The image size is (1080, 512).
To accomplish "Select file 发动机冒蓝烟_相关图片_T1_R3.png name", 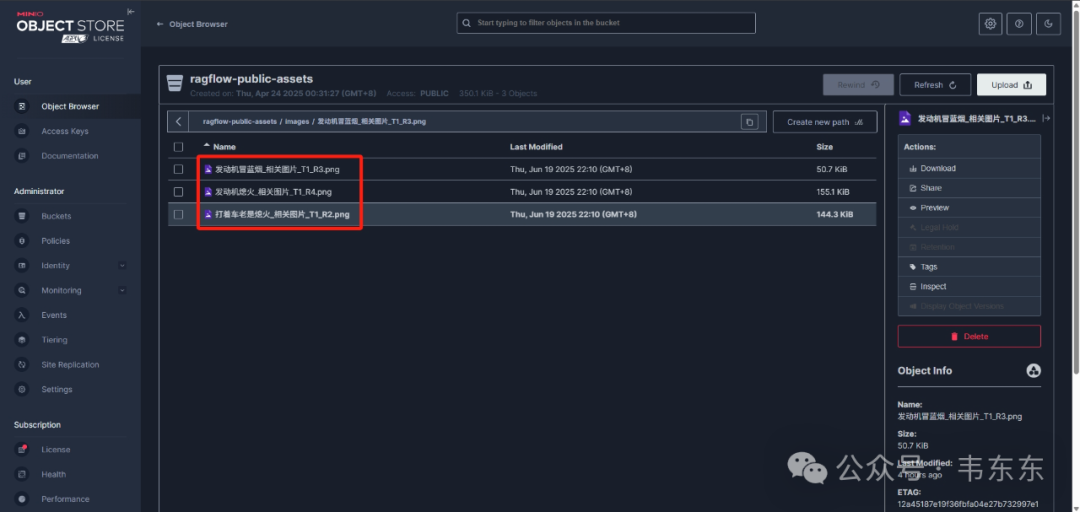I will tap(278, 169).
